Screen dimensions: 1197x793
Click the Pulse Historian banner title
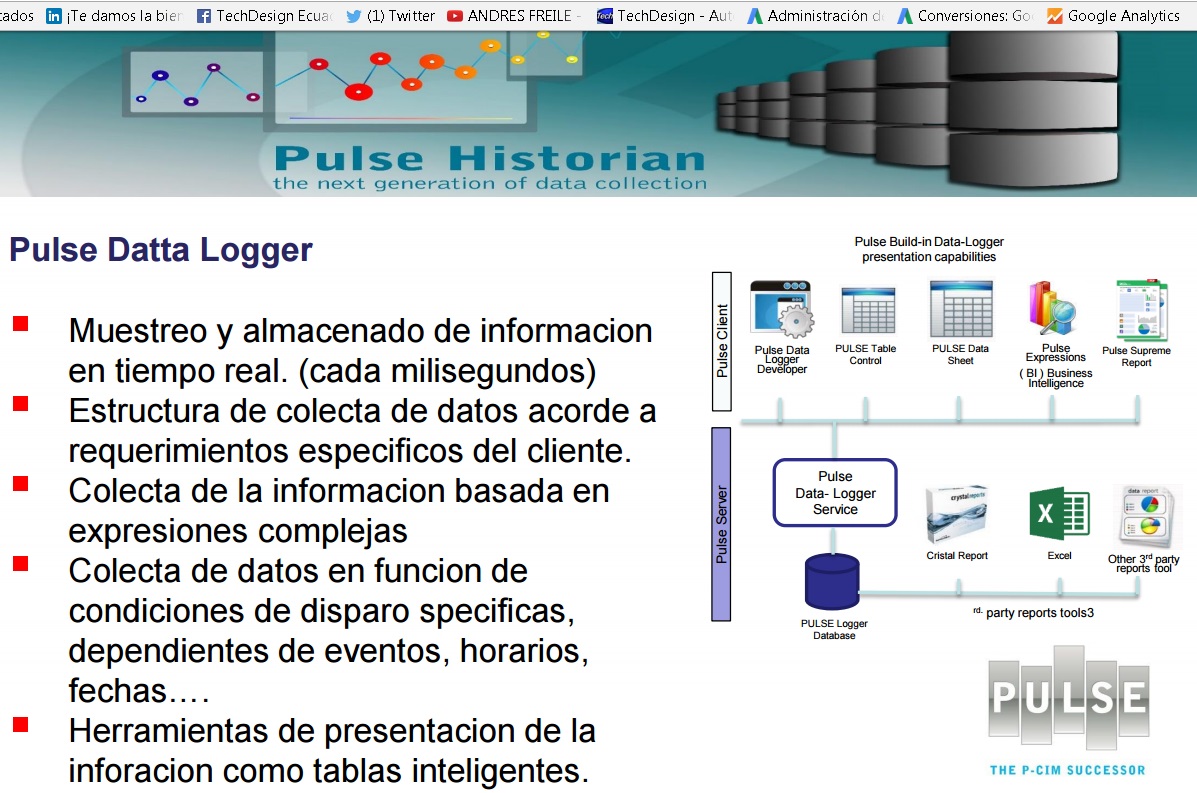(x=489, y=160)
